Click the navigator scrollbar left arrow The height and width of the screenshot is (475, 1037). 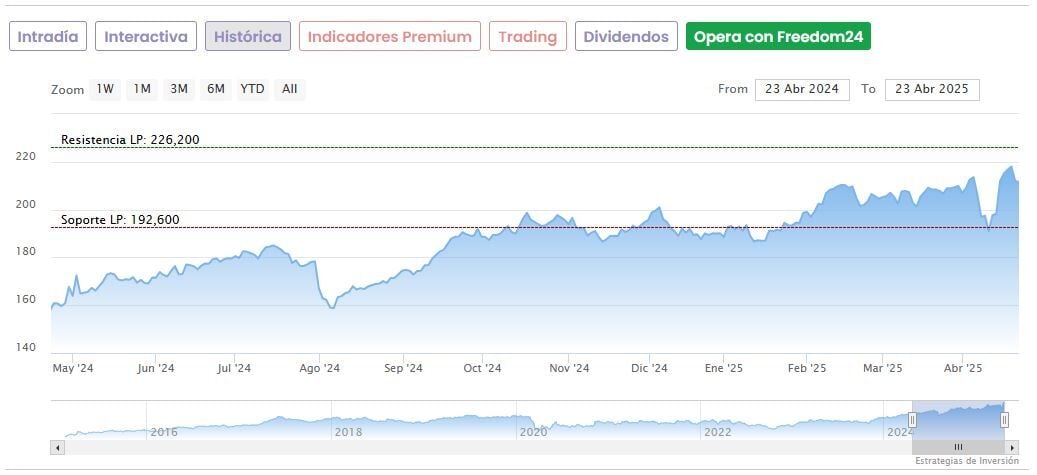[x=57, y=447]
